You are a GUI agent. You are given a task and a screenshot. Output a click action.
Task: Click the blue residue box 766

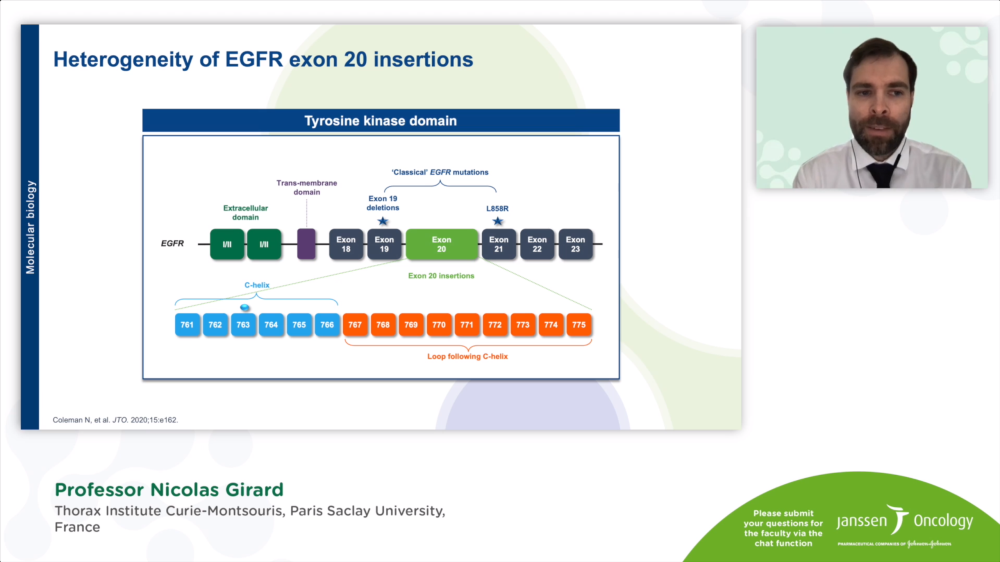point(327,325)
